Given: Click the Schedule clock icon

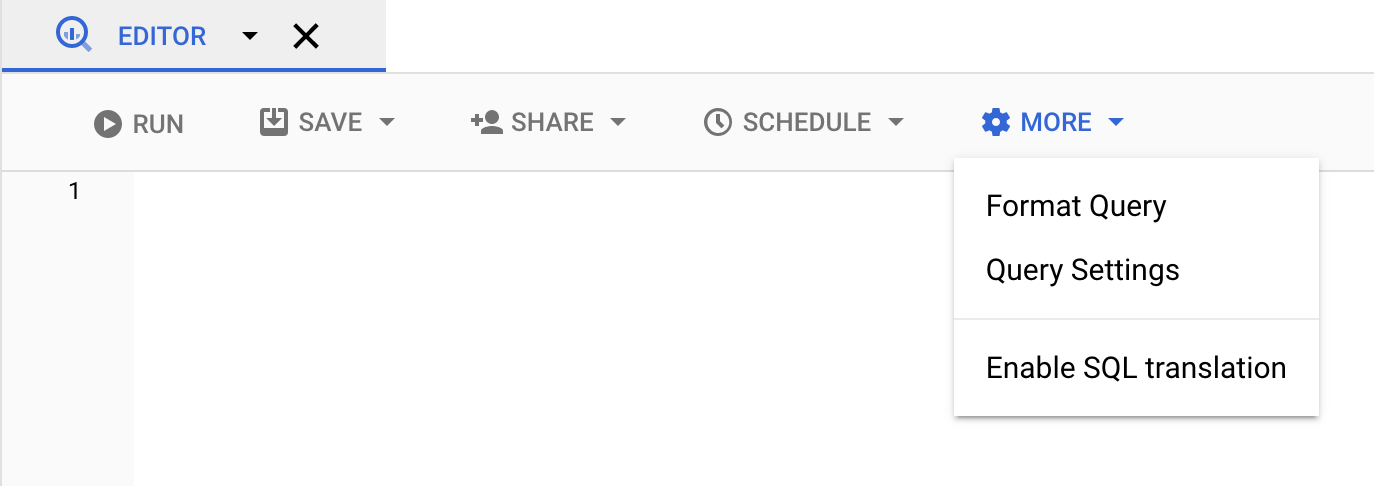Looking at the screenshot, I should tap(717, 123).
